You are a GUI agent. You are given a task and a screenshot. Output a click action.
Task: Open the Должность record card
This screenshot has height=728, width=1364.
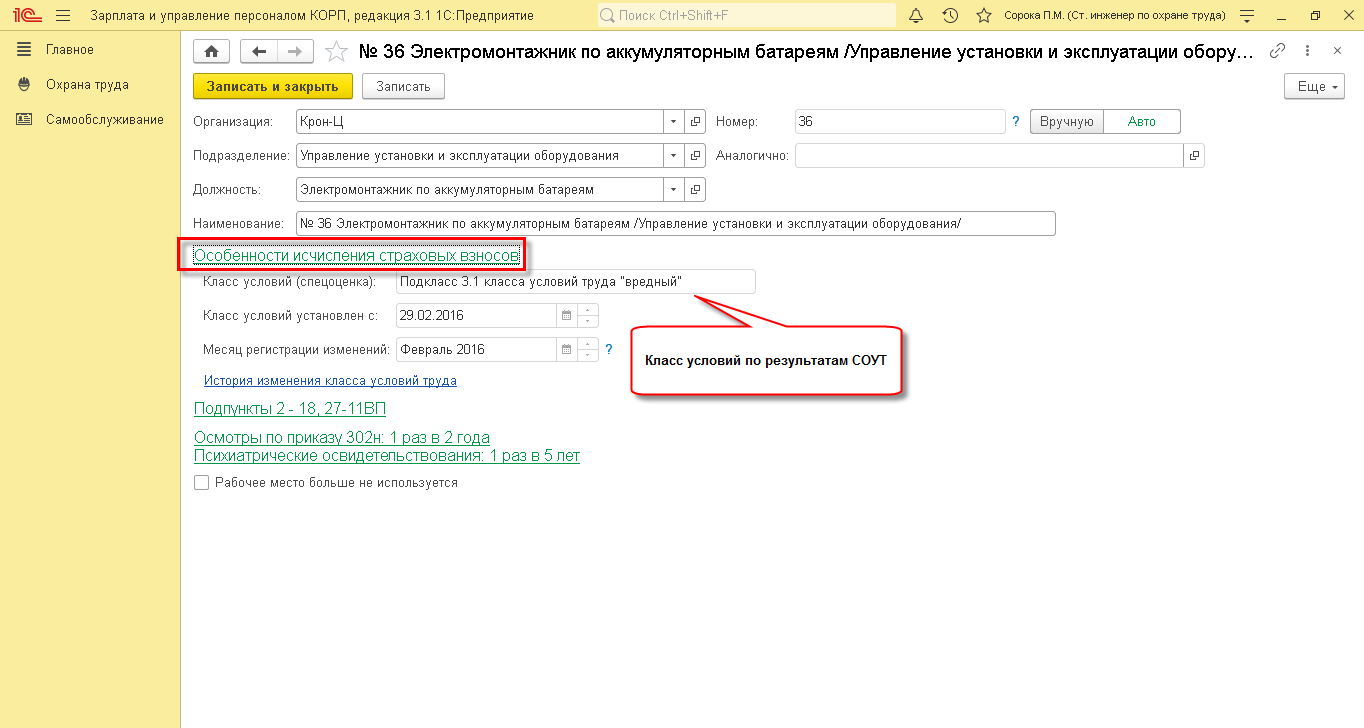697,189
